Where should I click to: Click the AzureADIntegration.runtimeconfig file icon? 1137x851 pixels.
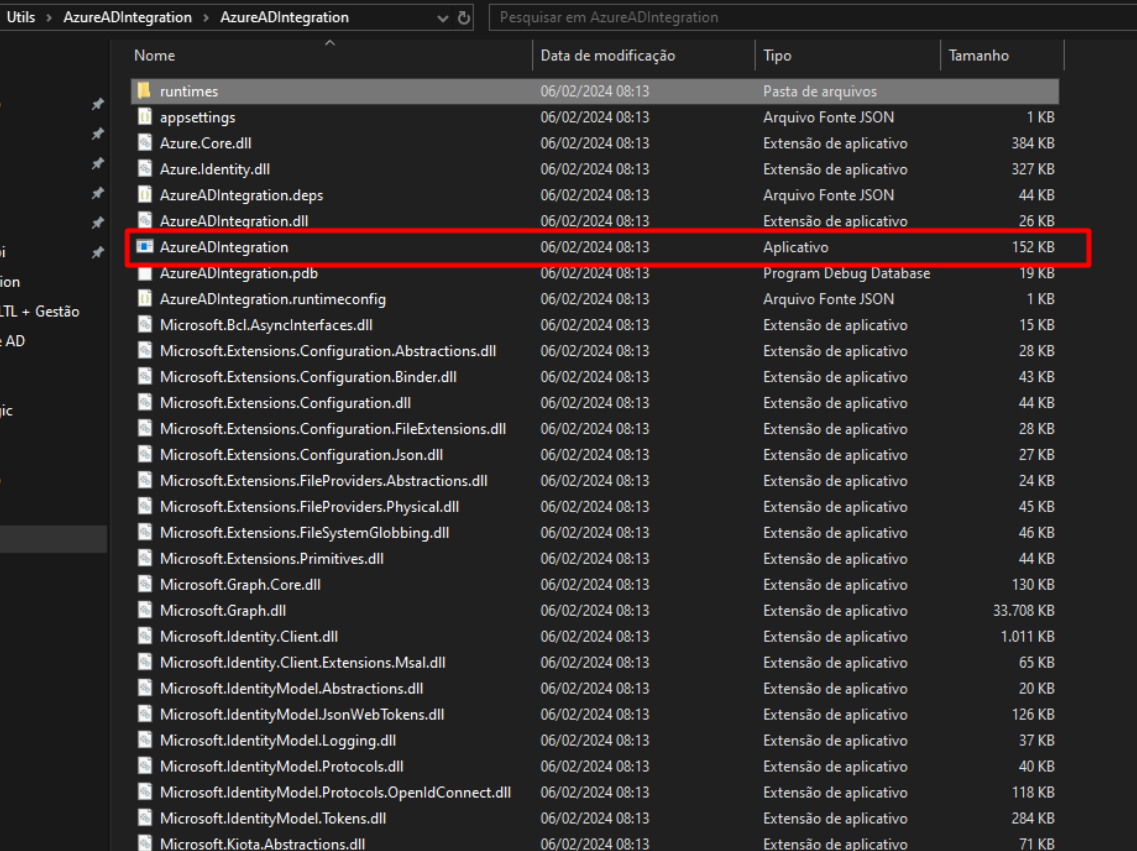145,299
